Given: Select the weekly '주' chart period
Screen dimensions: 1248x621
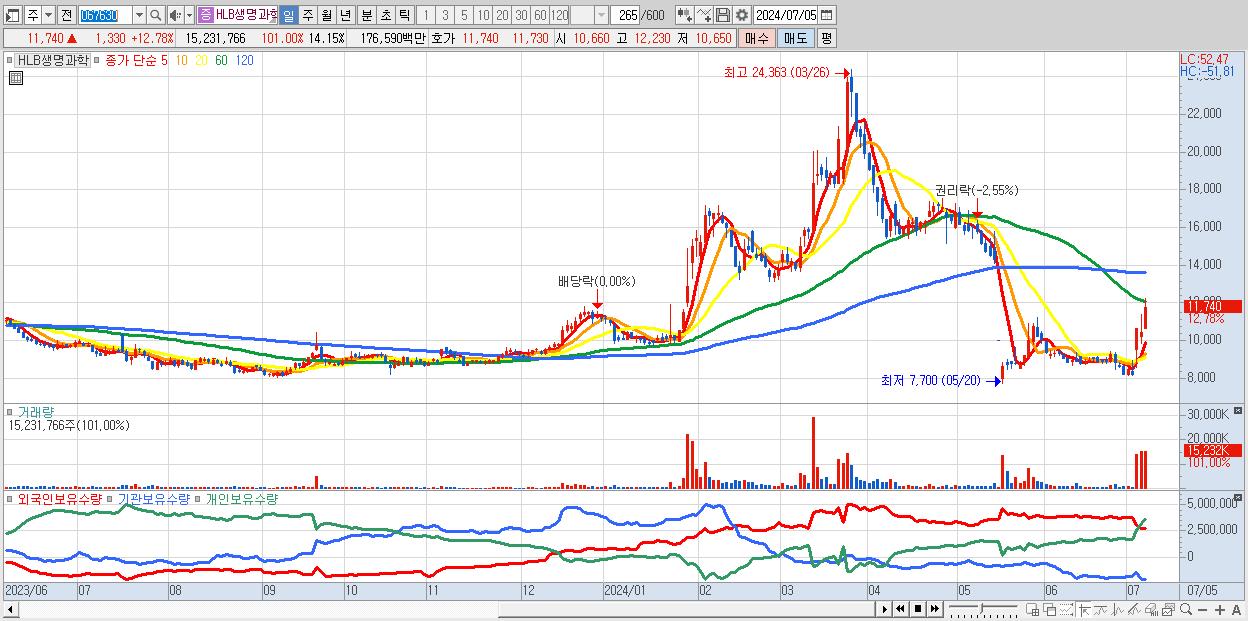Looking at the screenshot, I should 308,15.
